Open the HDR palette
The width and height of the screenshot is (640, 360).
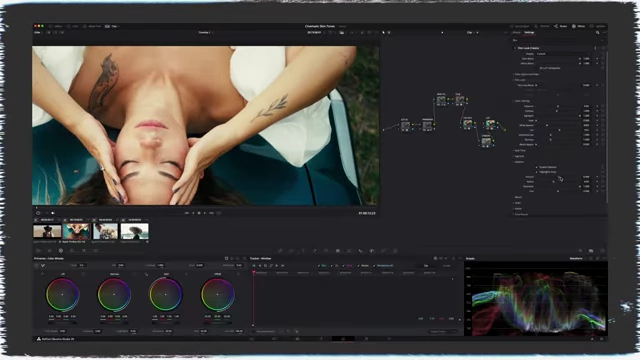[72, 251]
